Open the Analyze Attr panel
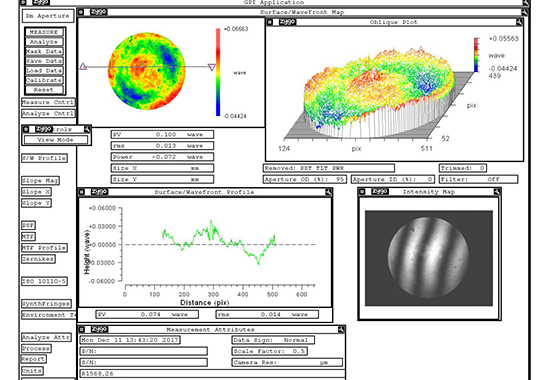The height and width of the screenshot is (380, 550). (x=46, y=338)
